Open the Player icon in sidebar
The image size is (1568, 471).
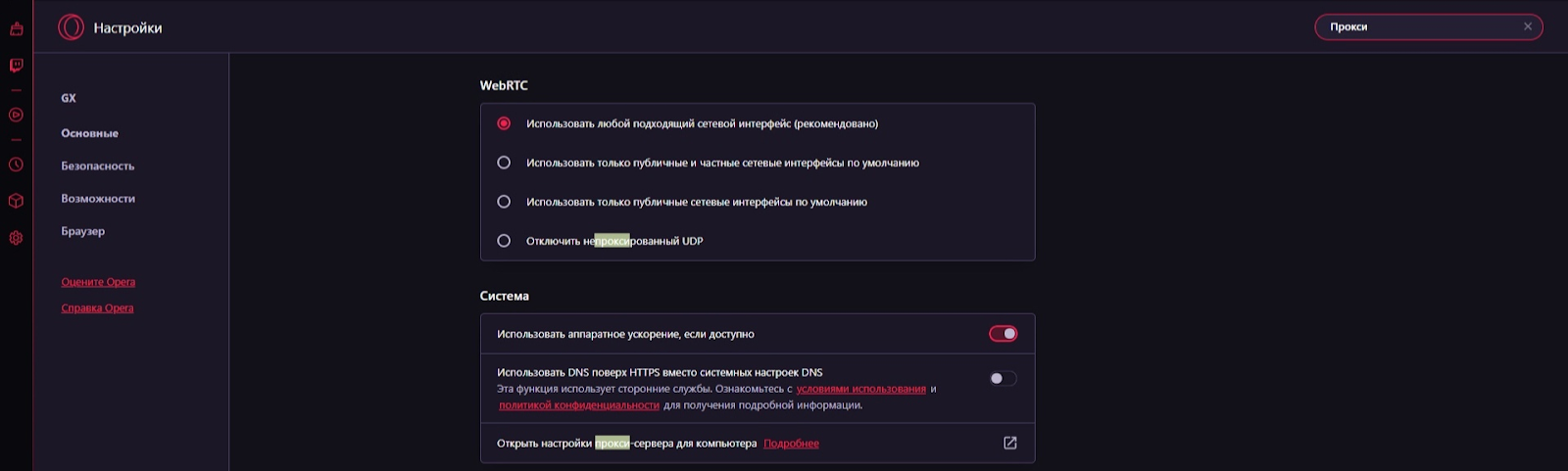(16, 115)
